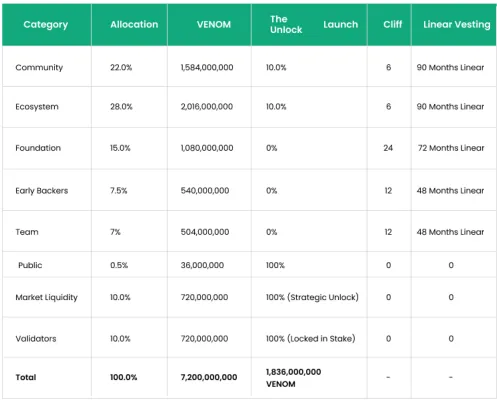Select Cliff '0' in Market Liquidity row
The height and width of the screenshot is (400, 497).
pyautogui.click(x=388, y=297)
